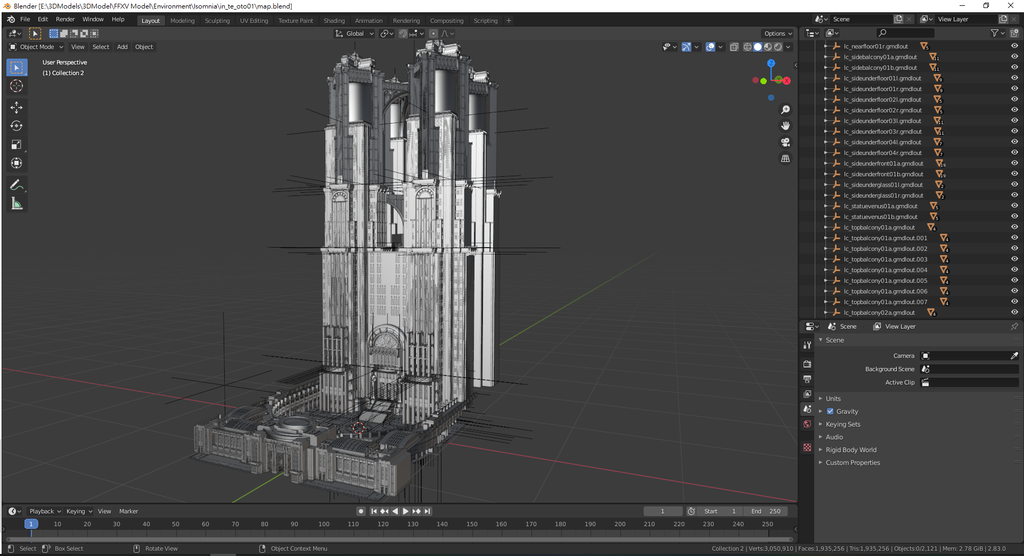Select the Cursor tool in the left toolbar
The width and height of the screenshot is (1024, 556).
(17, 86)
